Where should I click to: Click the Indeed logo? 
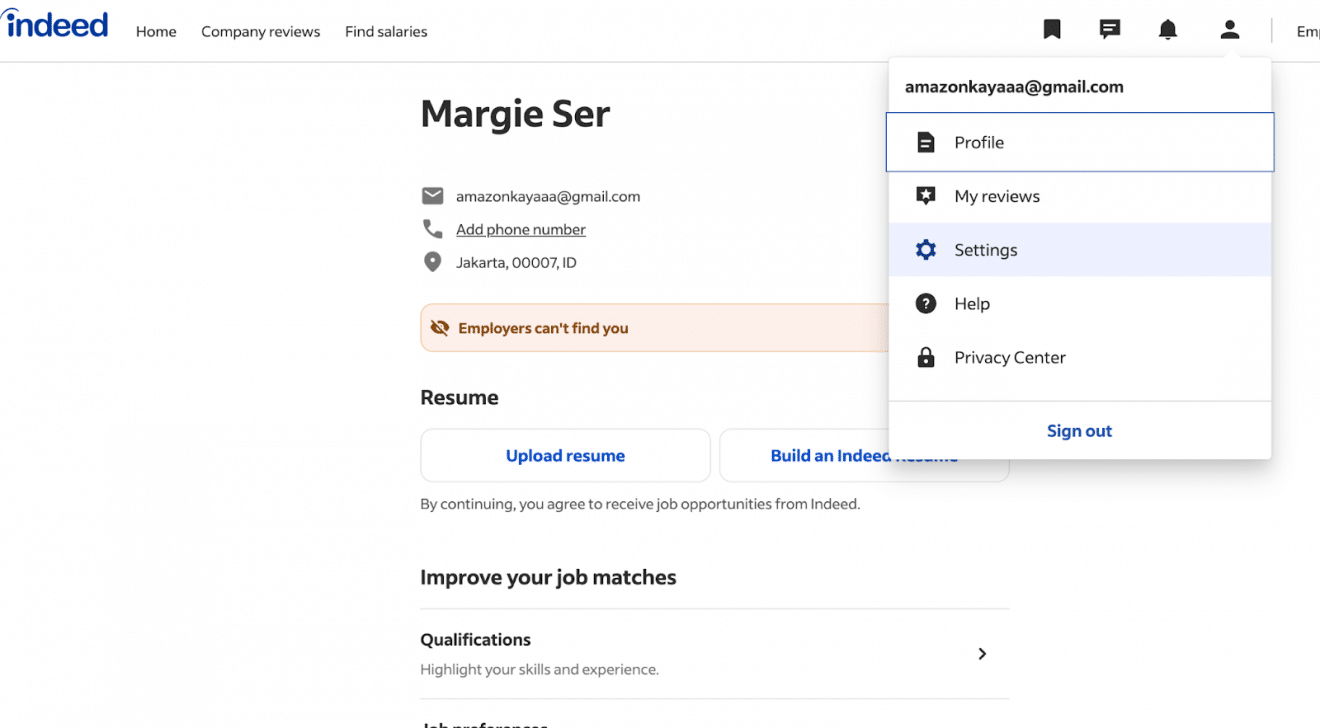(x=56, y=25)
